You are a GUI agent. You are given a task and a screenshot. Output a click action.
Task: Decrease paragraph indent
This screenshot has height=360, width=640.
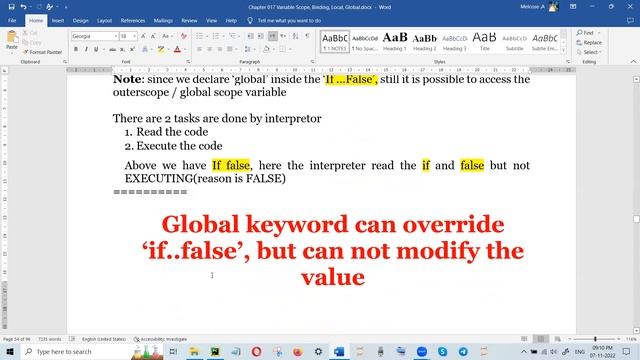[x=251, y=36]
